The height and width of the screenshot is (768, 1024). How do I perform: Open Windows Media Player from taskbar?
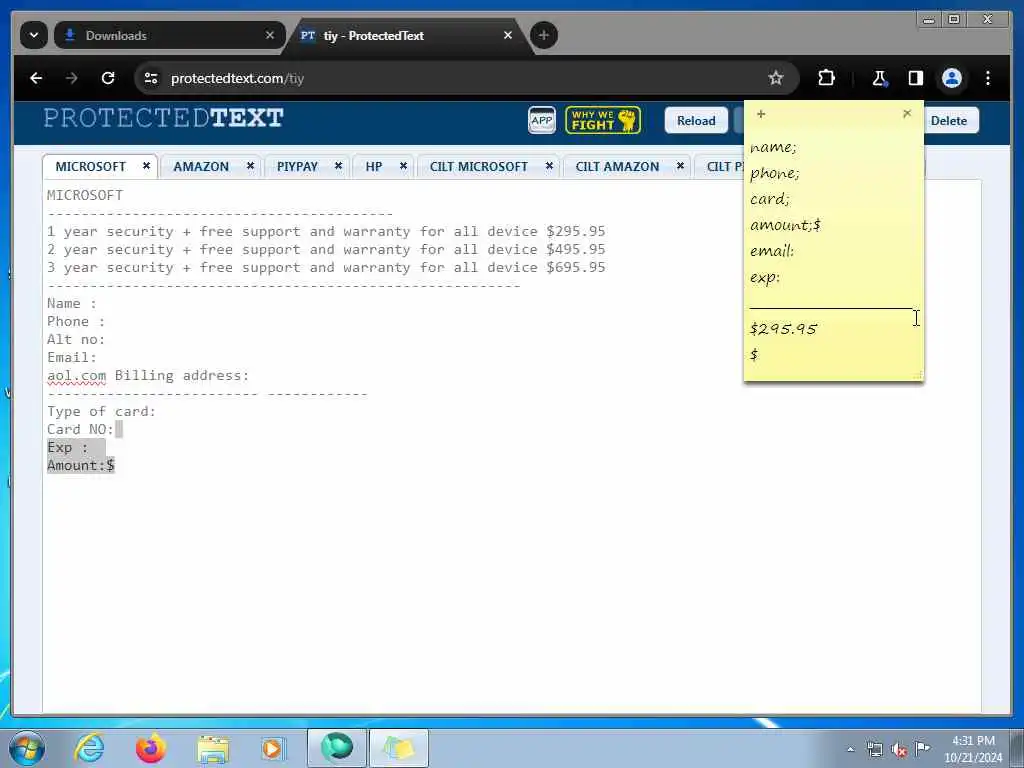[274, 748]
